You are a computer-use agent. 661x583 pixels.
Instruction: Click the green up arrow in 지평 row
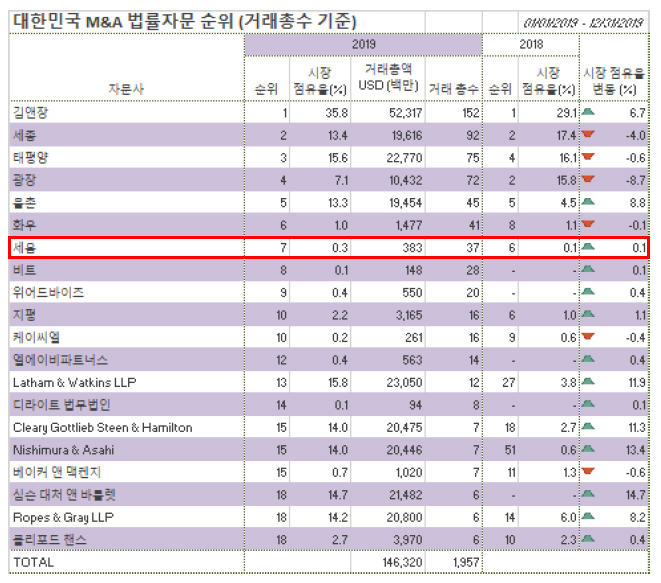coord(588,314)
